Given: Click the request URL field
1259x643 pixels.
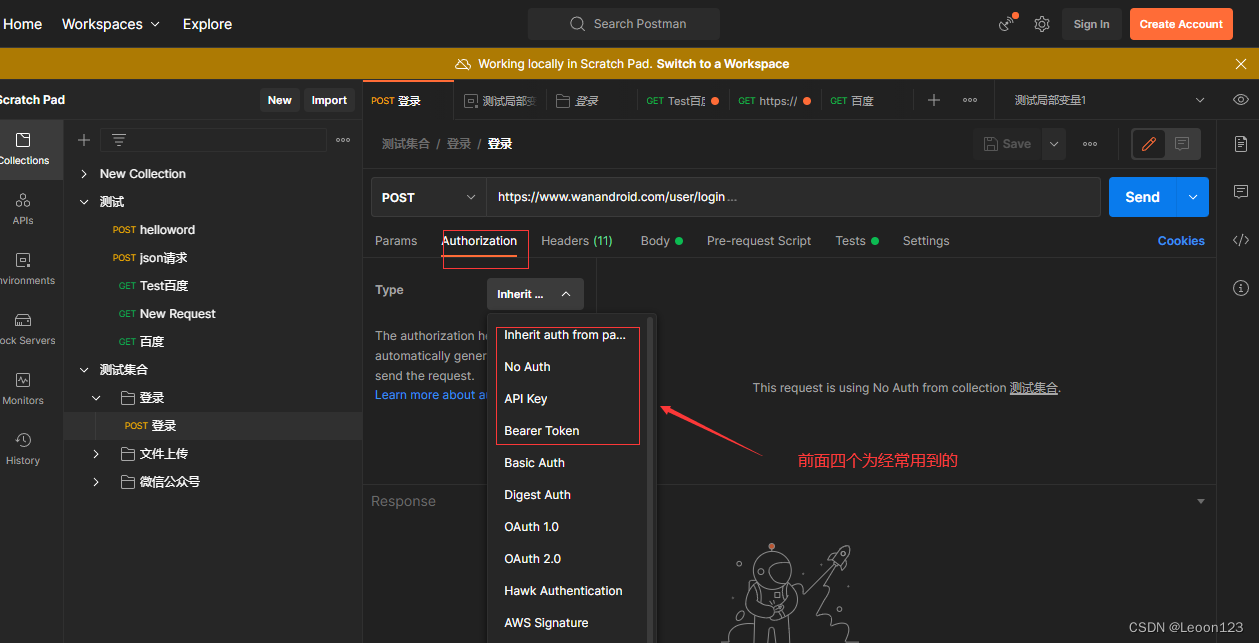Looking at the screenshot, I should tap(793, 197).
